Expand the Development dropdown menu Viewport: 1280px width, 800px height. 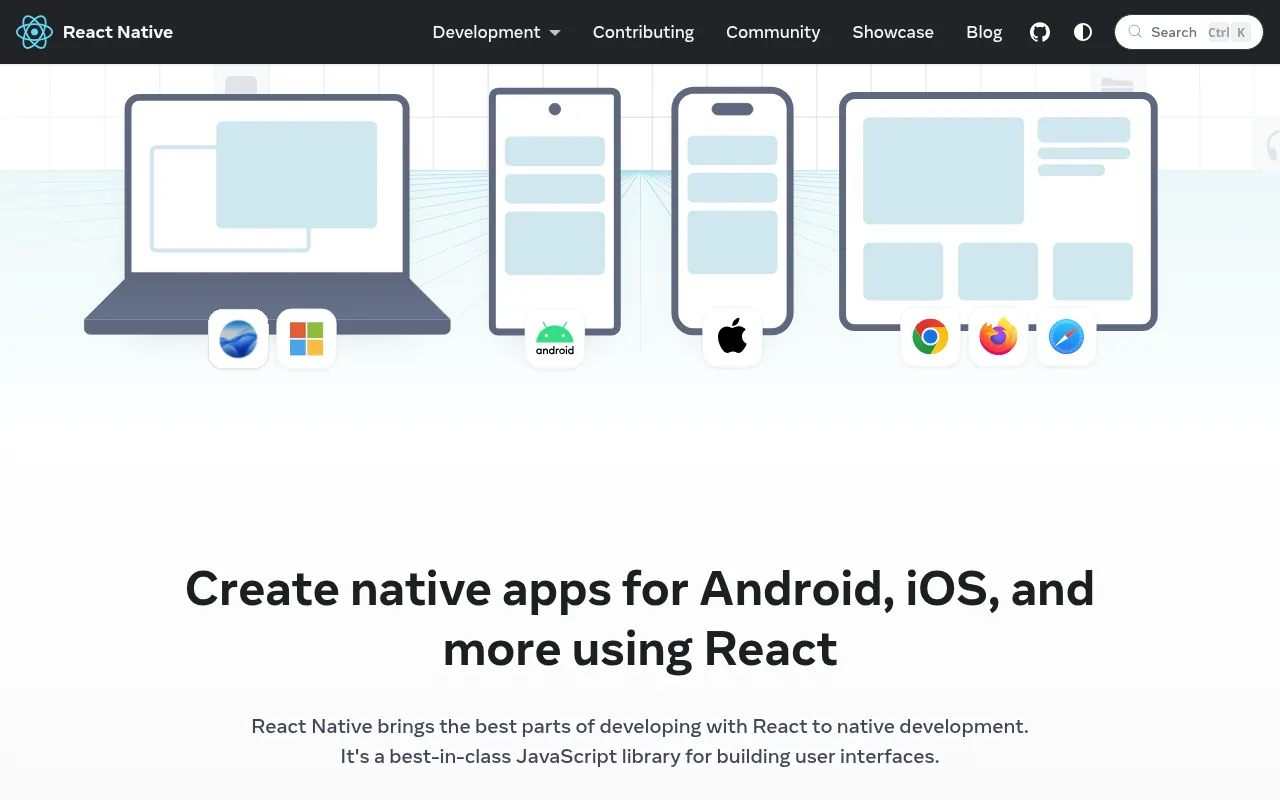pyautogui.click(x=496, y=32)
